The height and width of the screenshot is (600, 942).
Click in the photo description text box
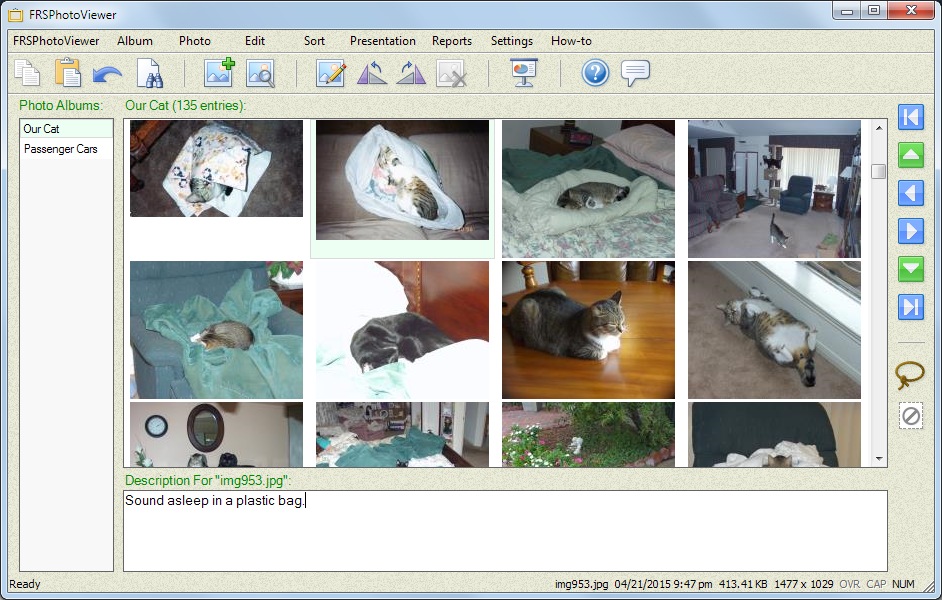click(x=505, y=531)
